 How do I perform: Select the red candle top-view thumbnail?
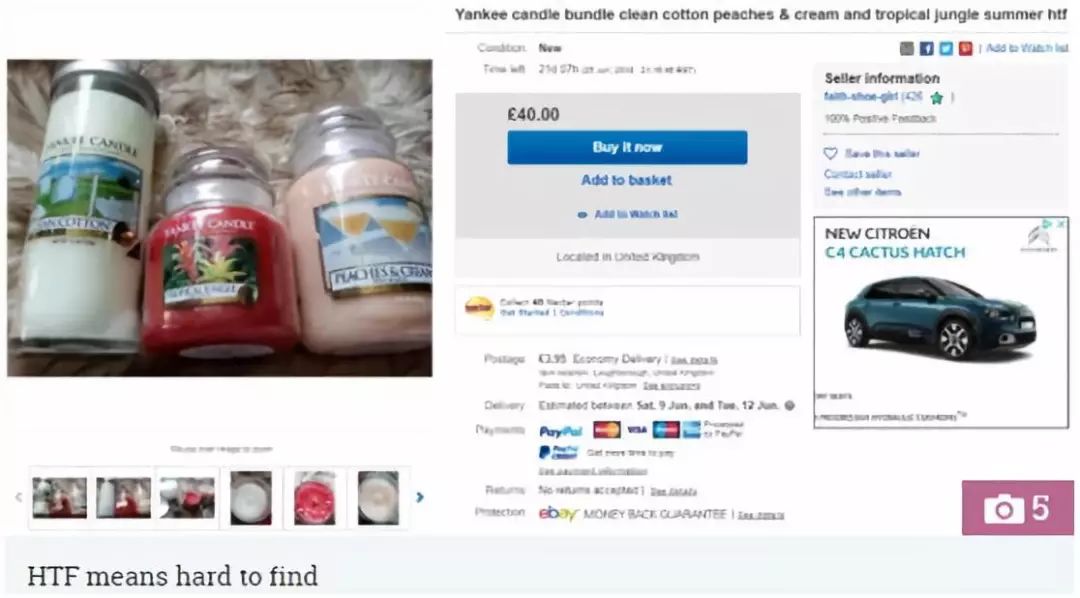point(314,497)
